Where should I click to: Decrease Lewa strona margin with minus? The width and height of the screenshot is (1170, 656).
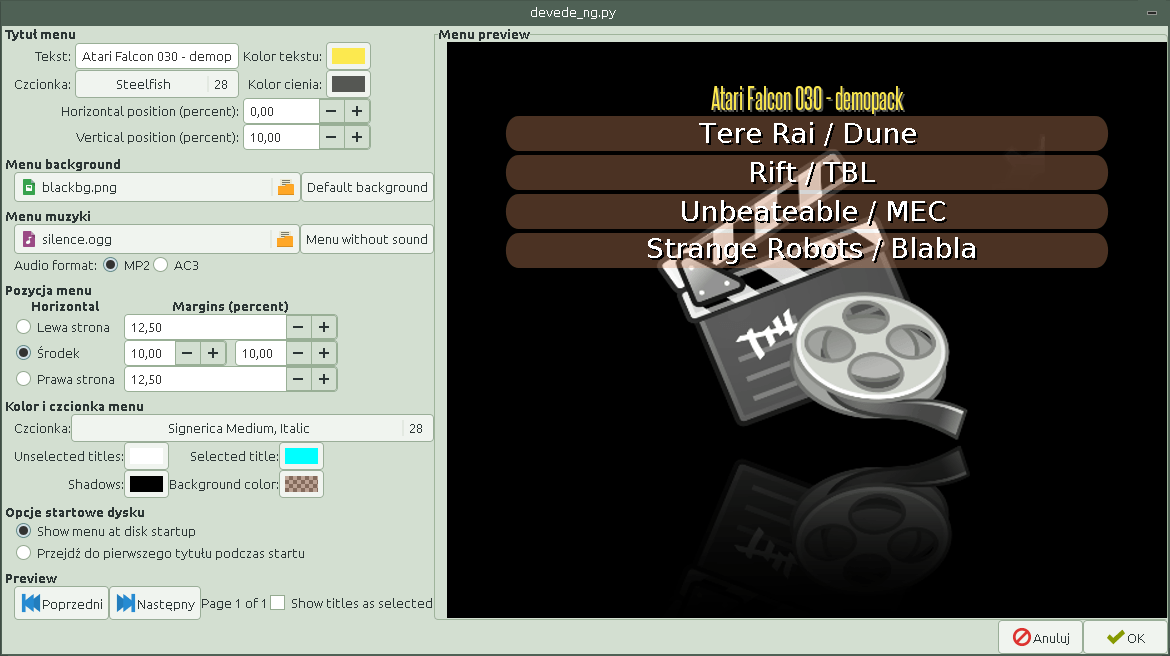pos(298,327)
